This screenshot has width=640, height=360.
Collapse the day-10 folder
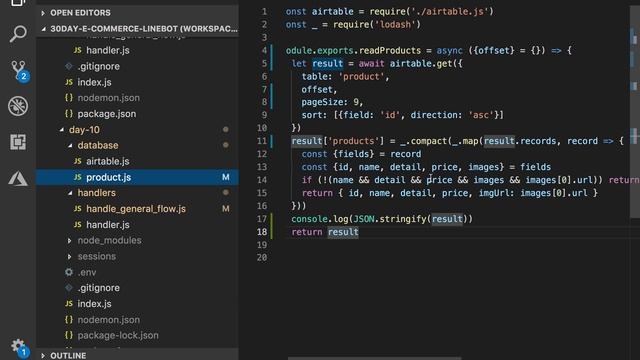click(x=62, y=130)
